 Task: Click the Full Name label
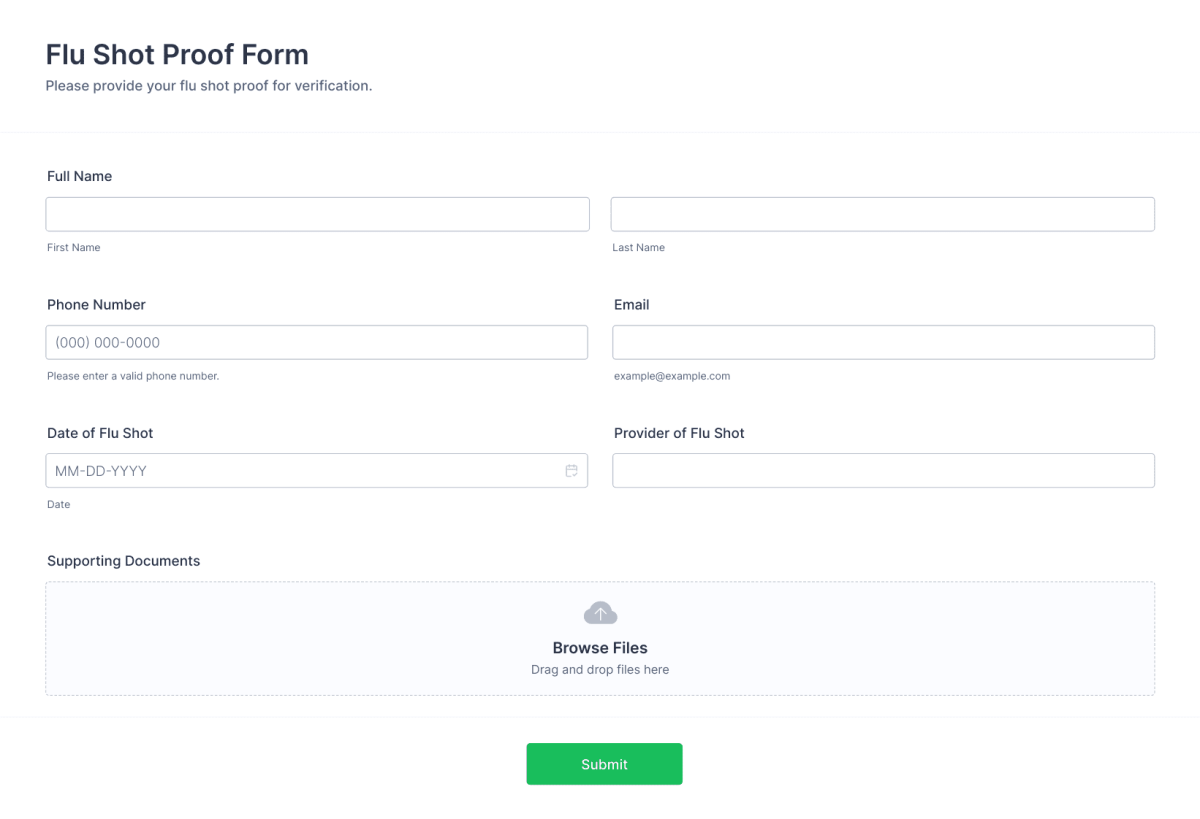click(x=80, y=176)
